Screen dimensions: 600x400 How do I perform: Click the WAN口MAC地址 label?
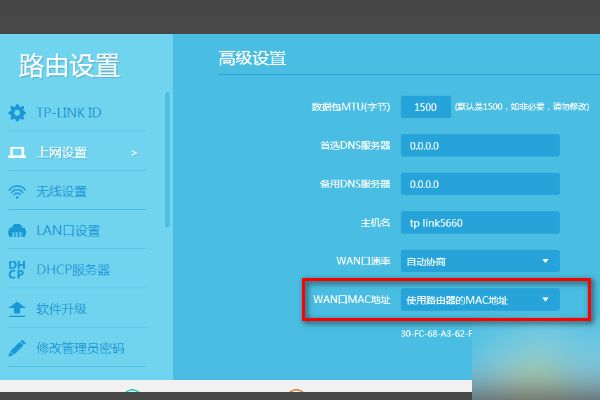[x=352, y=299]
